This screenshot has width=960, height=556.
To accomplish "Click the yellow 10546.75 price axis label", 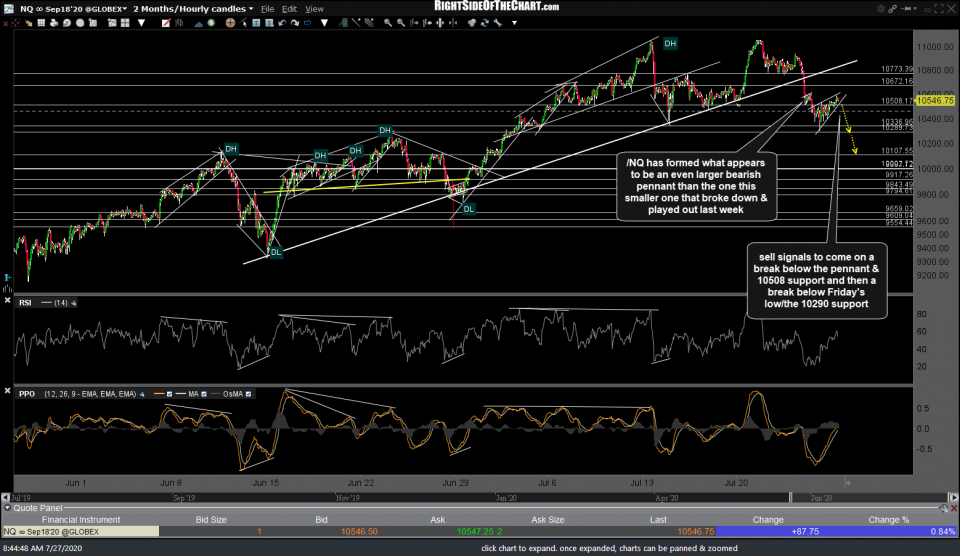I will [936, 100].
